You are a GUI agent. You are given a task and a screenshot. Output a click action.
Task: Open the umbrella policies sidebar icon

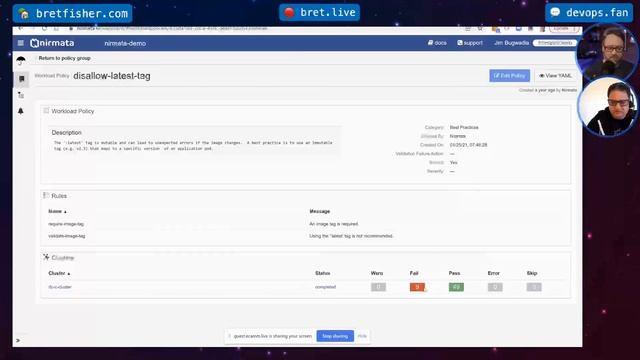[x=21, y=61]
